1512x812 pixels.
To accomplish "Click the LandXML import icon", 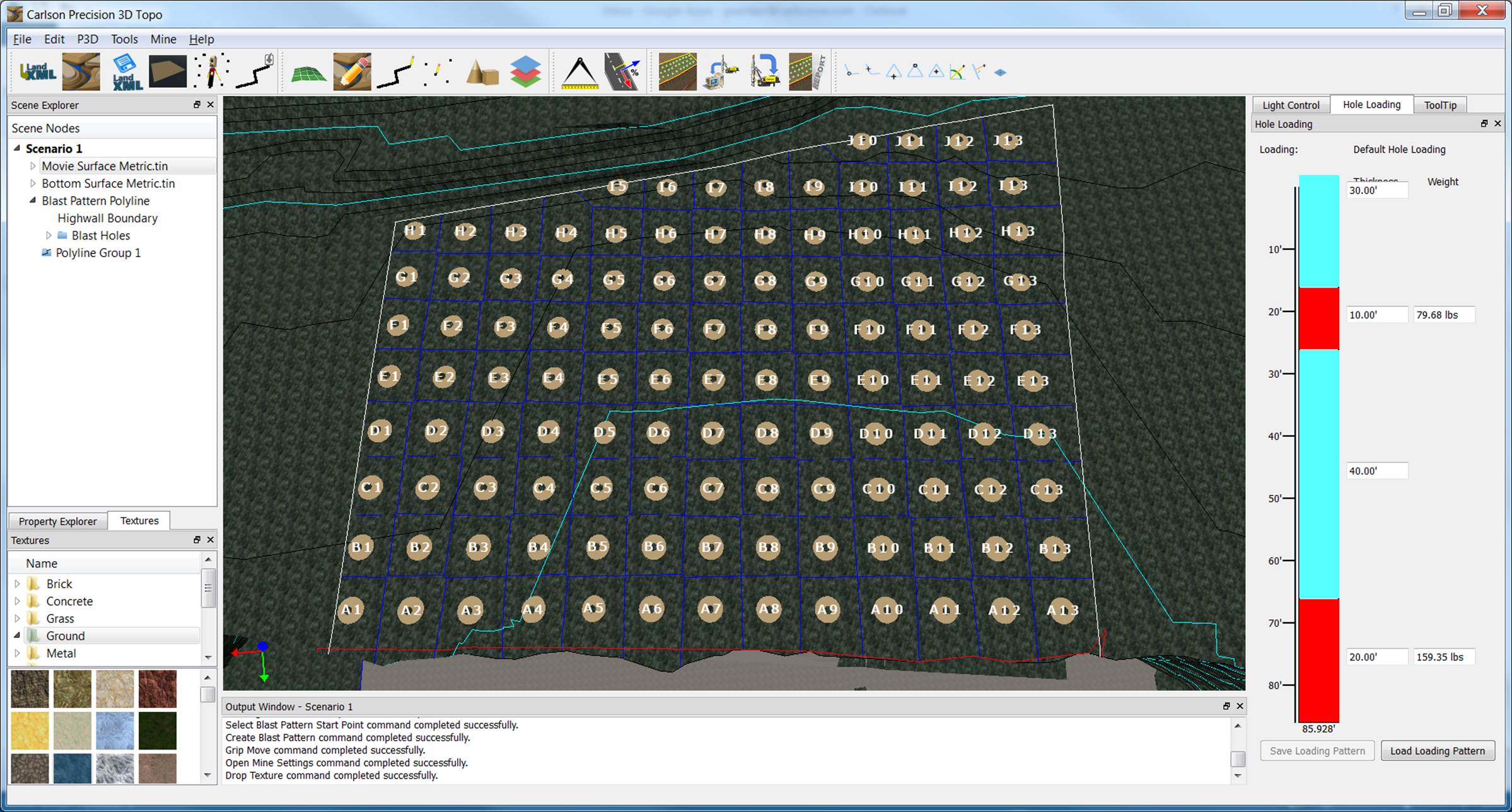I will (x=38, y=72).
